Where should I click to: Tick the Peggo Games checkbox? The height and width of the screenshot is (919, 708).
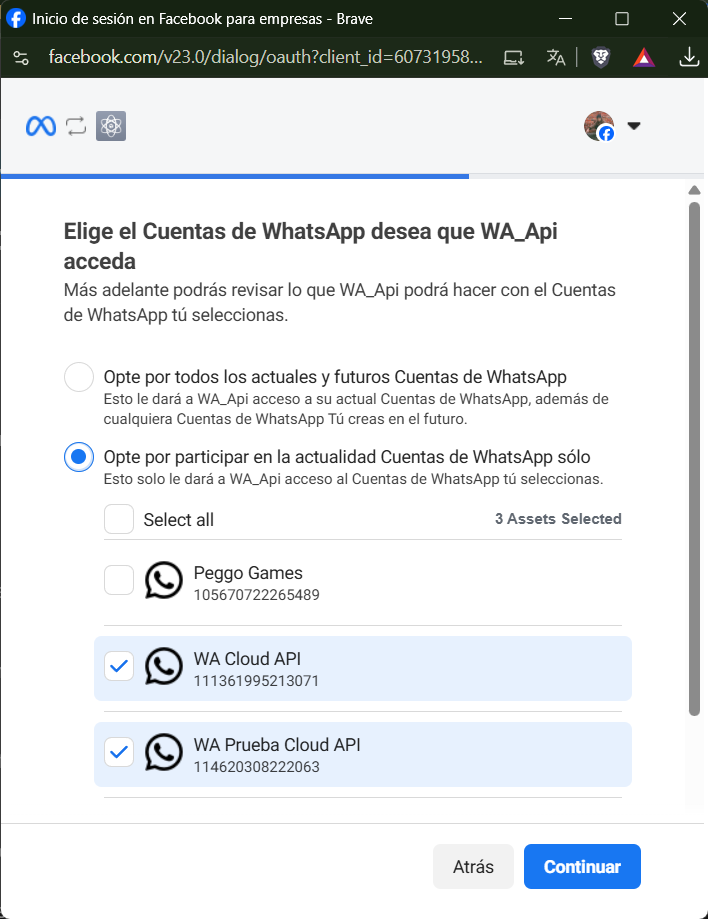[x=119, y=580]
